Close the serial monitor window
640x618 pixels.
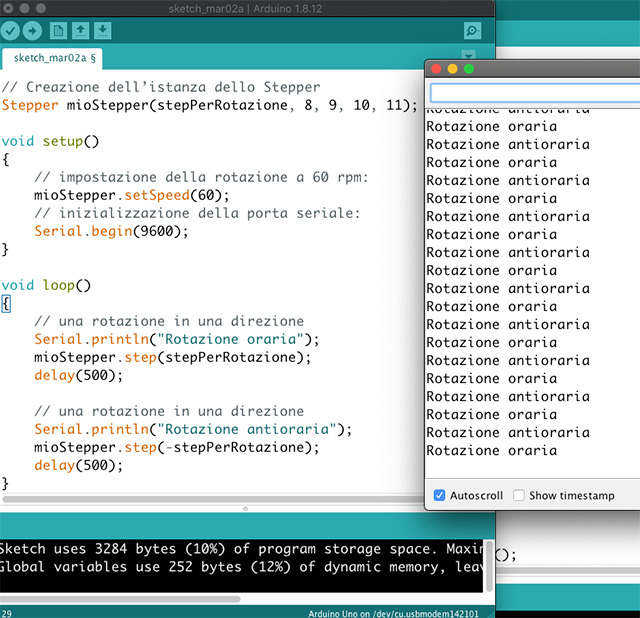pos(435,69)
